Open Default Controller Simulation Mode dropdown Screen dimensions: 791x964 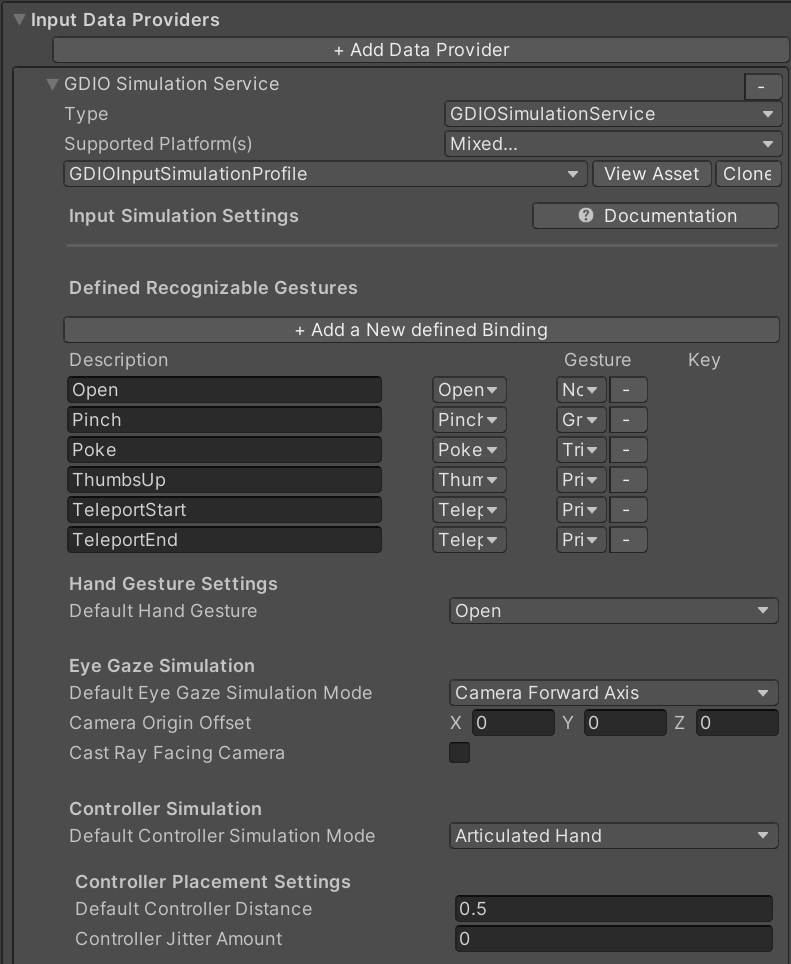613,836
